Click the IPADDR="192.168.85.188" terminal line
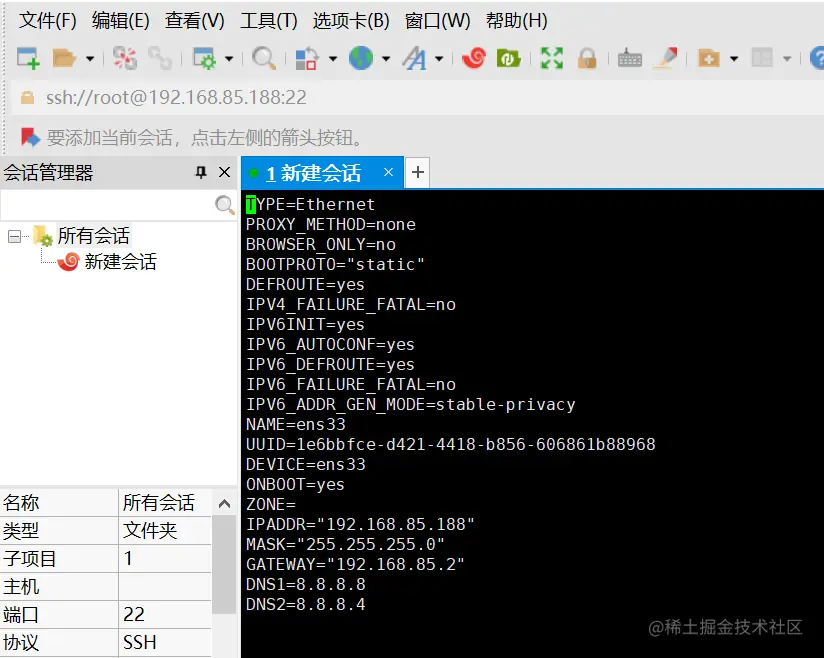824x658 pixels. 360,524
